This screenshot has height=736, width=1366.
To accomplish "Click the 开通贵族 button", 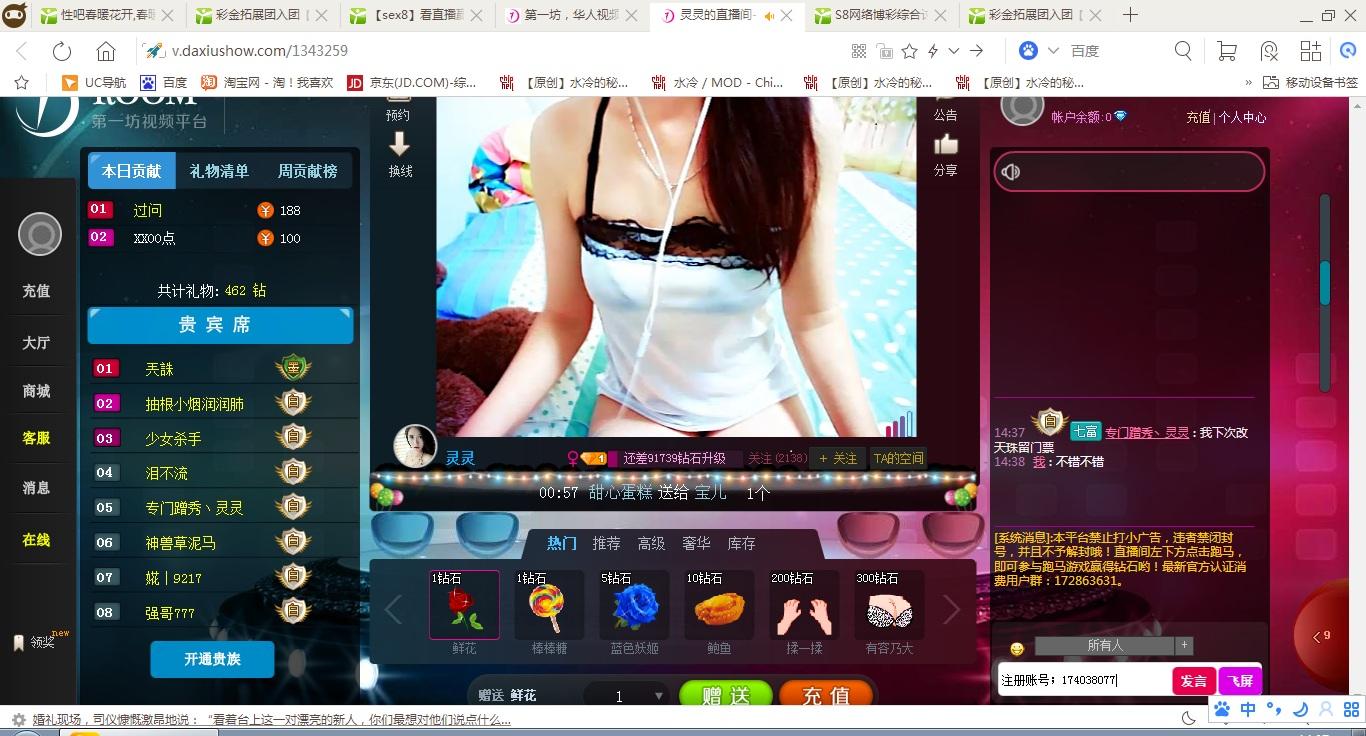I will pos(212,659).
